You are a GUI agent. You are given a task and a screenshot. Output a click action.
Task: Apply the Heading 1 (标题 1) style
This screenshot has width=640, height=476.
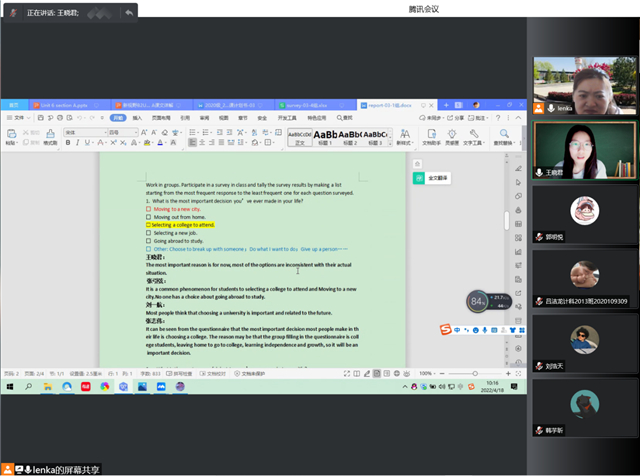325,137
